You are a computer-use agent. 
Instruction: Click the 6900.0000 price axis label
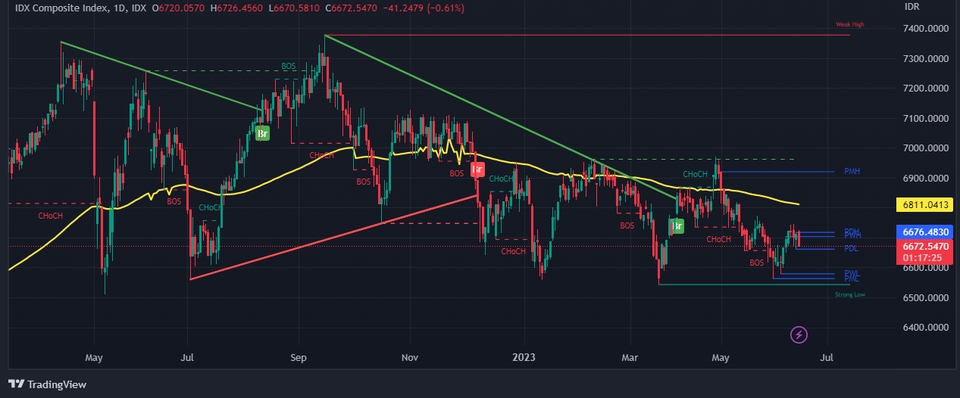926,179
